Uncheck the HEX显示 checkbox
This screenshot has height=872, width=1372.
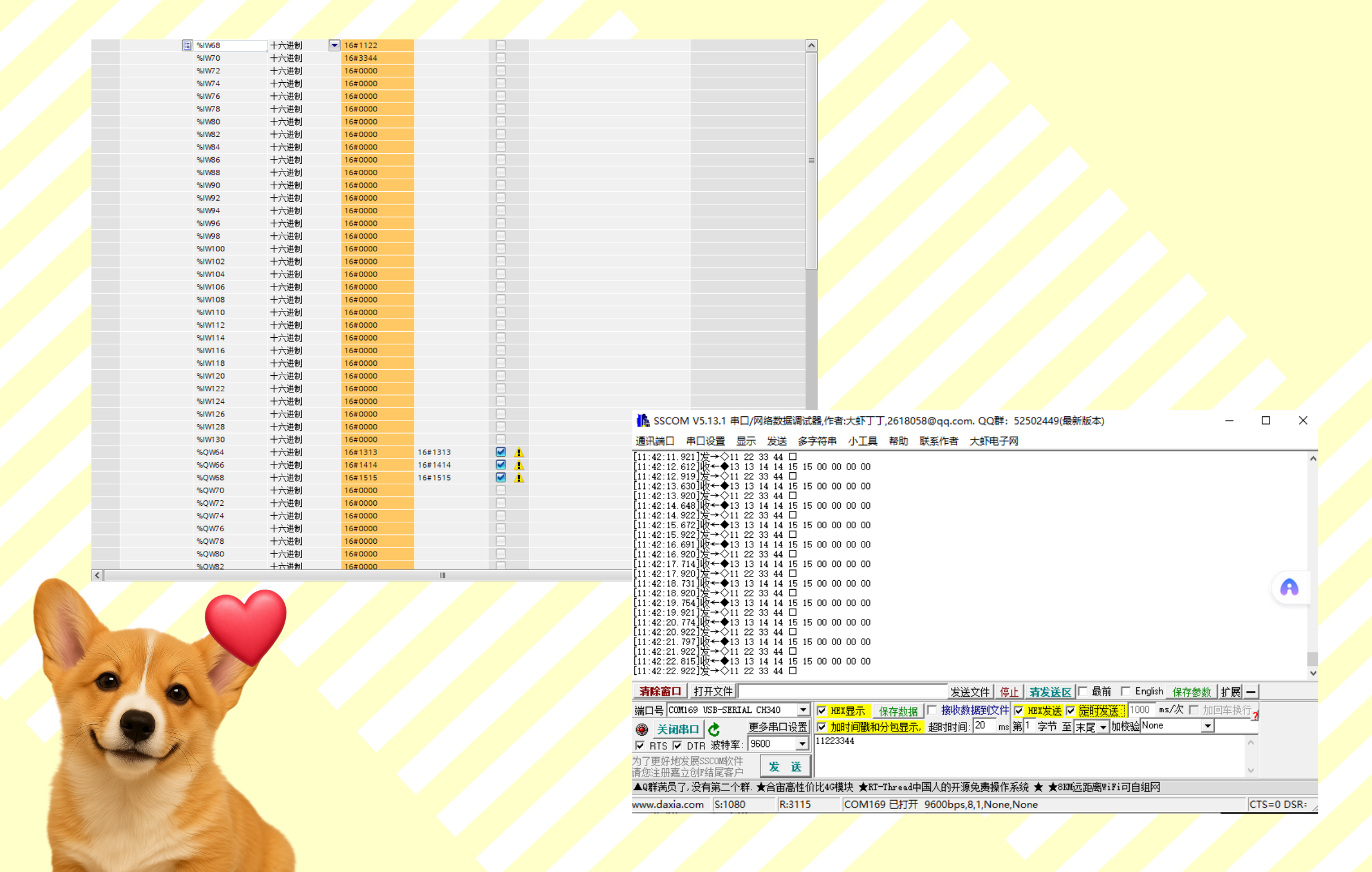coord(822,711)
